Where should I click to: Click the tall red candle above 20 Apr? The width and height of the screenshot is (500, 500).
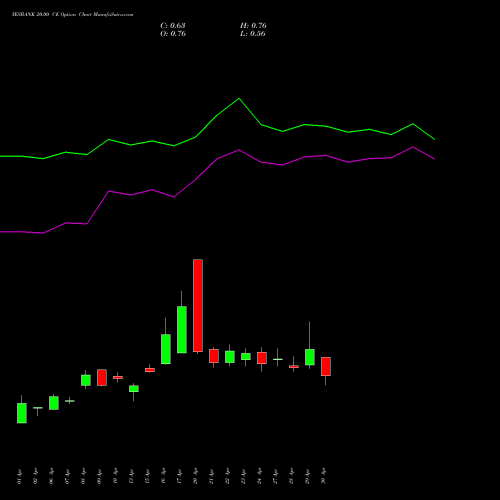coord(198,305)
